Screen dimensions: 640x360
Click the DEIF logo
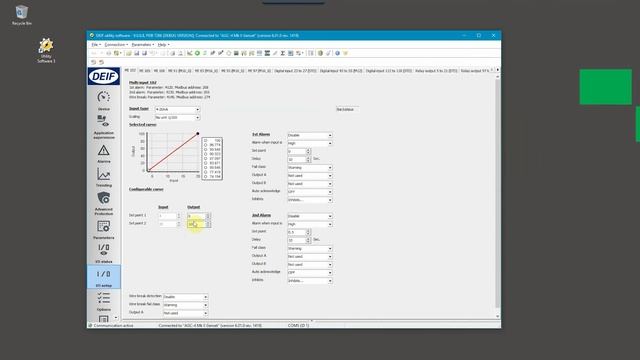pyautogui.click(x=104, y=76)
